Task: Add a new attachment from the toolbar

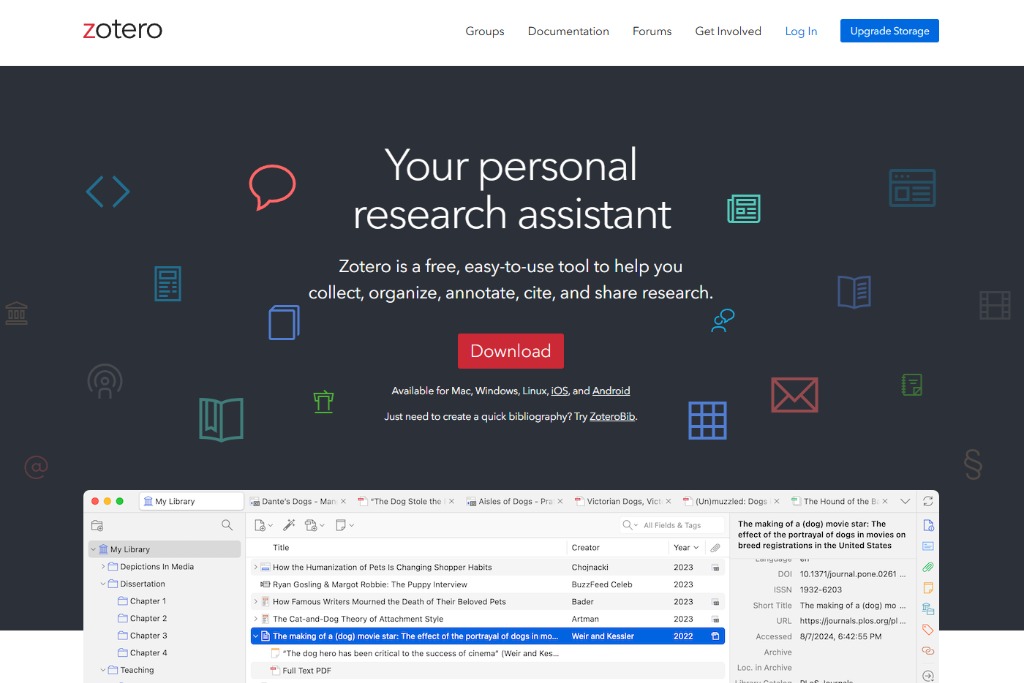Action: 313,524
